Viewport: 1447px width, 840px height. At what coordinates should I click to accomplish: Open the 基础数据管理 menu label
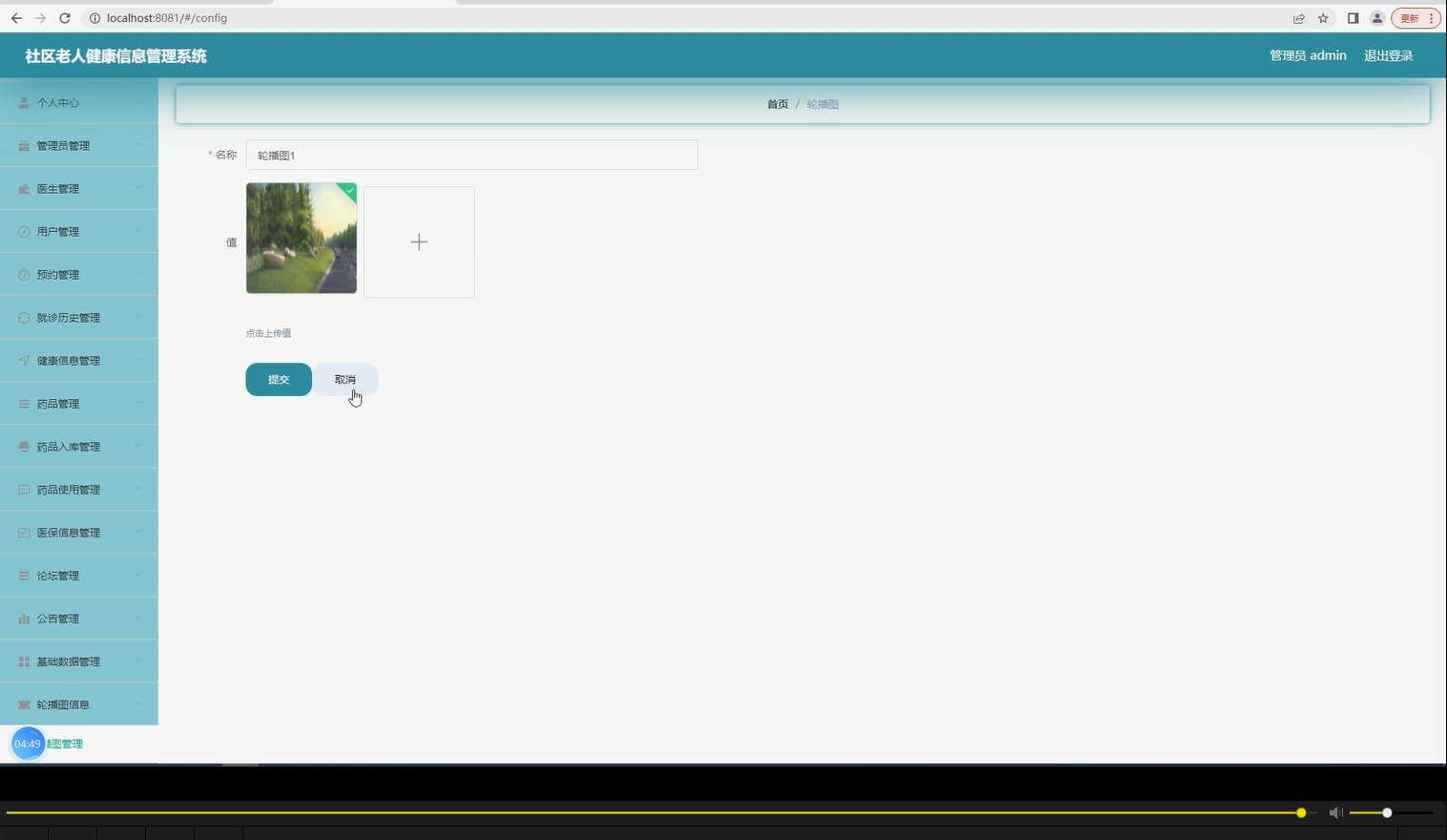tap(69, 661)
